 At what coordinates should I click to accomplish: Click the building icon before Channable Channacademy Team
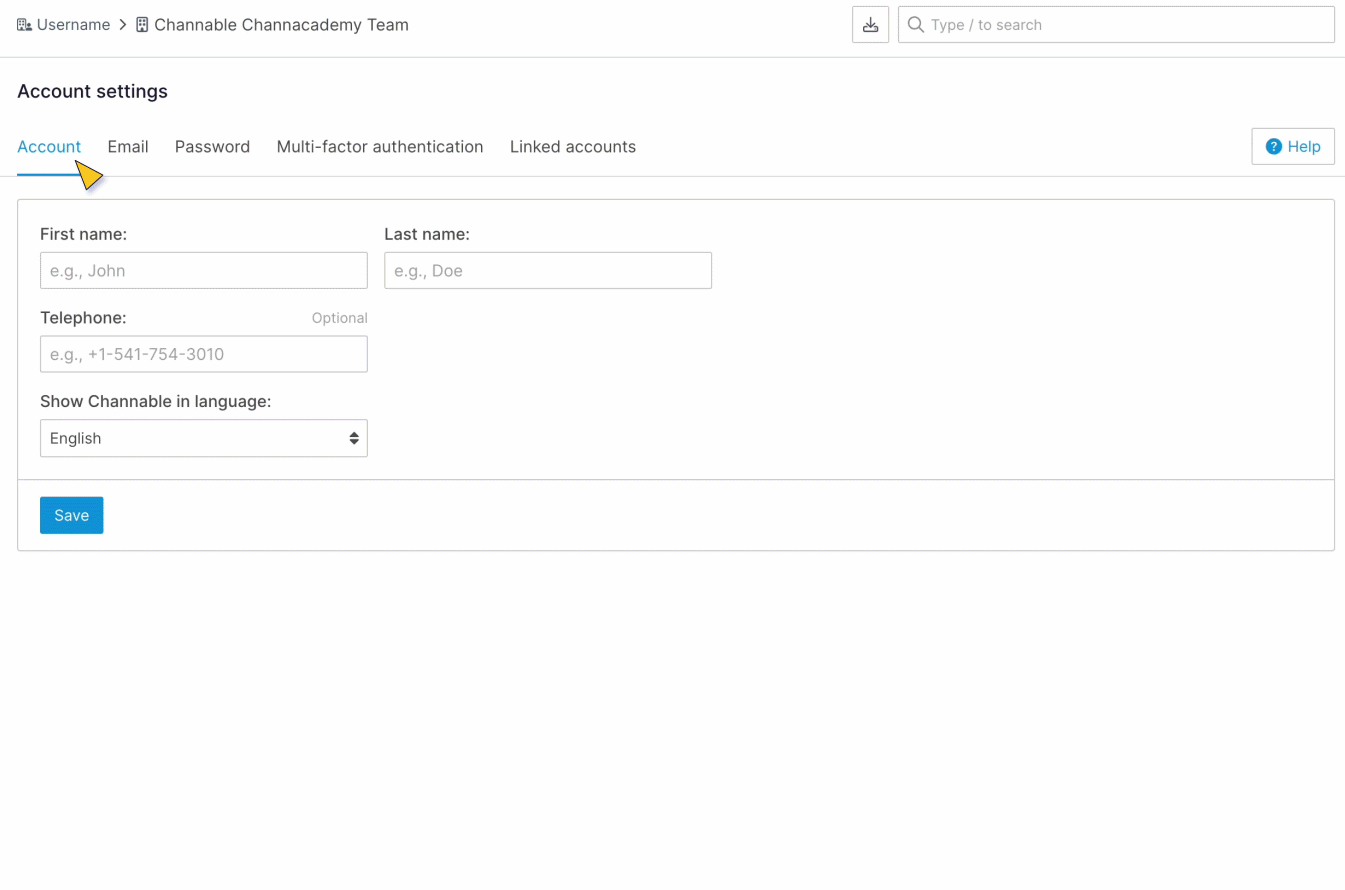click(142, 25)
